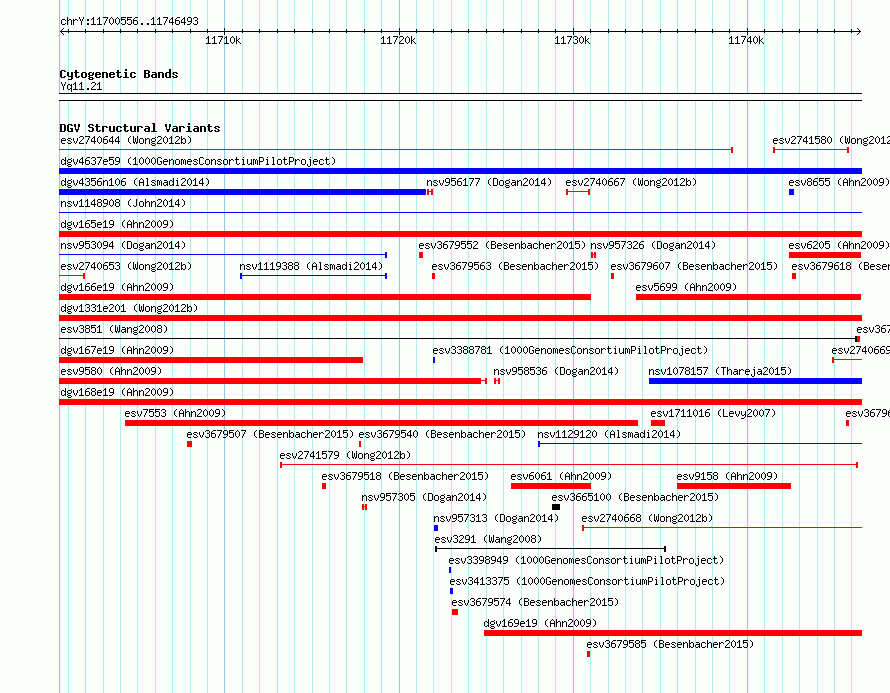This screenshot has height=693, width=890.
Task: Click the 11730k ruler tick label
Action: (x=572, y=40)
